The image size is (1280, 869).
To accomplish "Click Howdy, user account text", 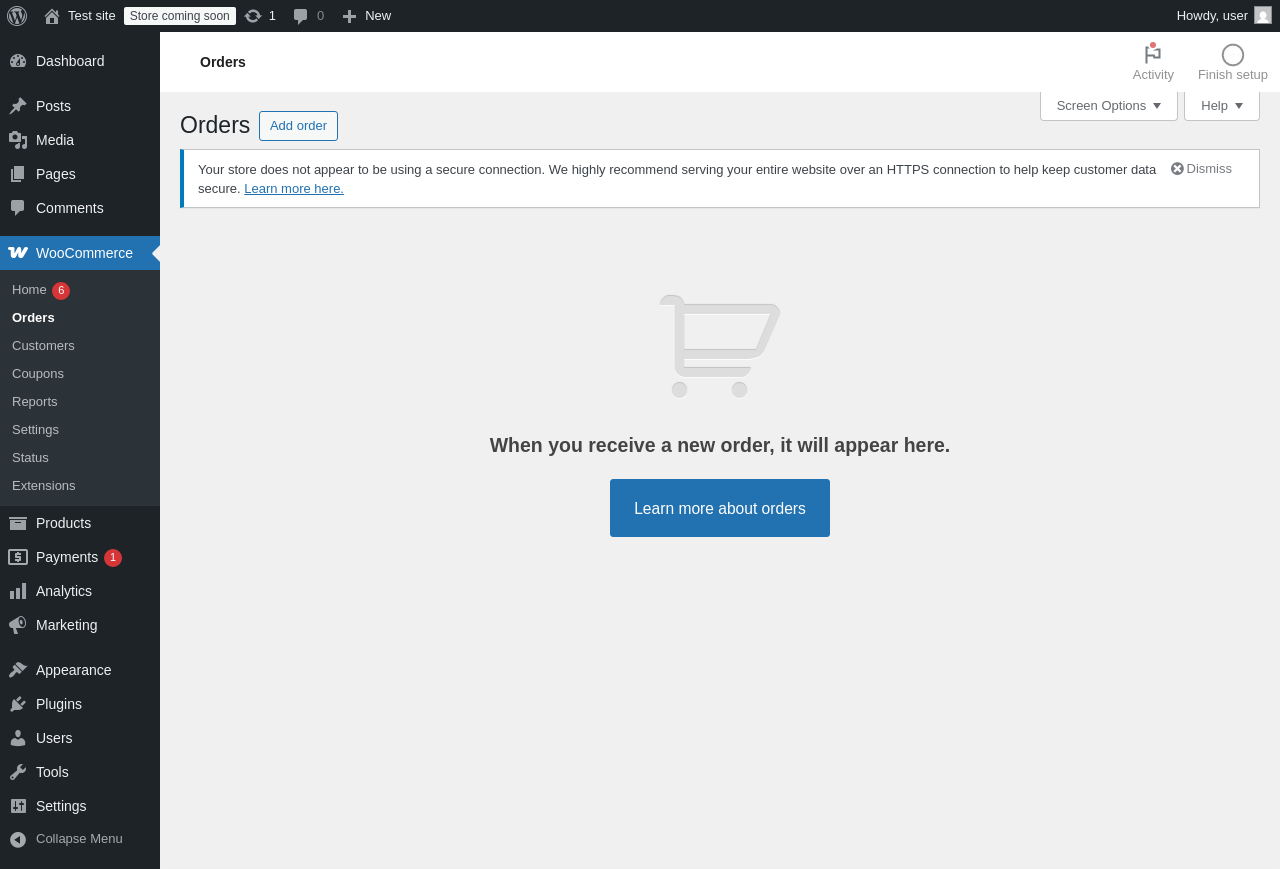I will [1212, 16].
